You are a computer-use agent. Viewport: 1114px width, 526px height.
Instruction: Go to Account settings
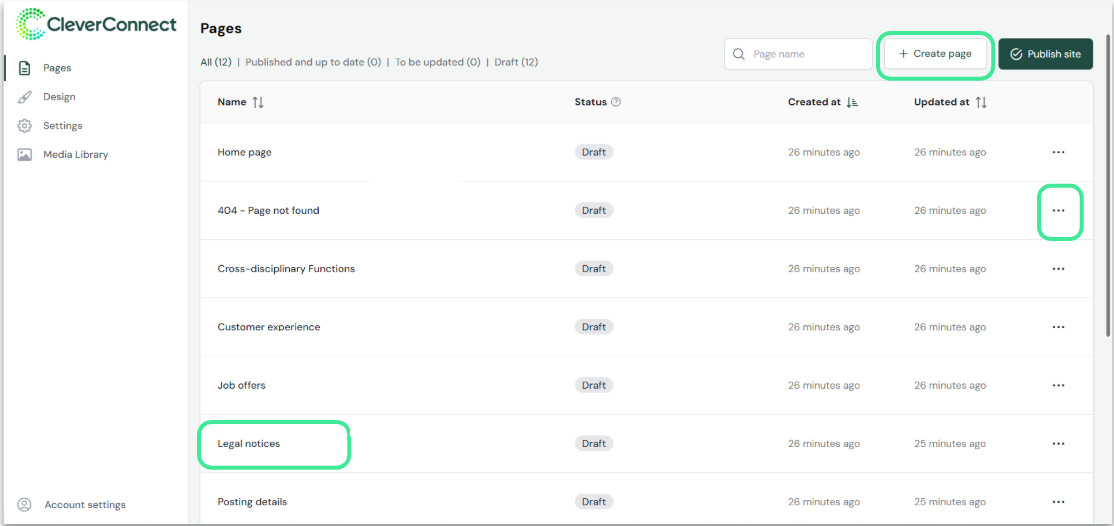click(84, 505)
